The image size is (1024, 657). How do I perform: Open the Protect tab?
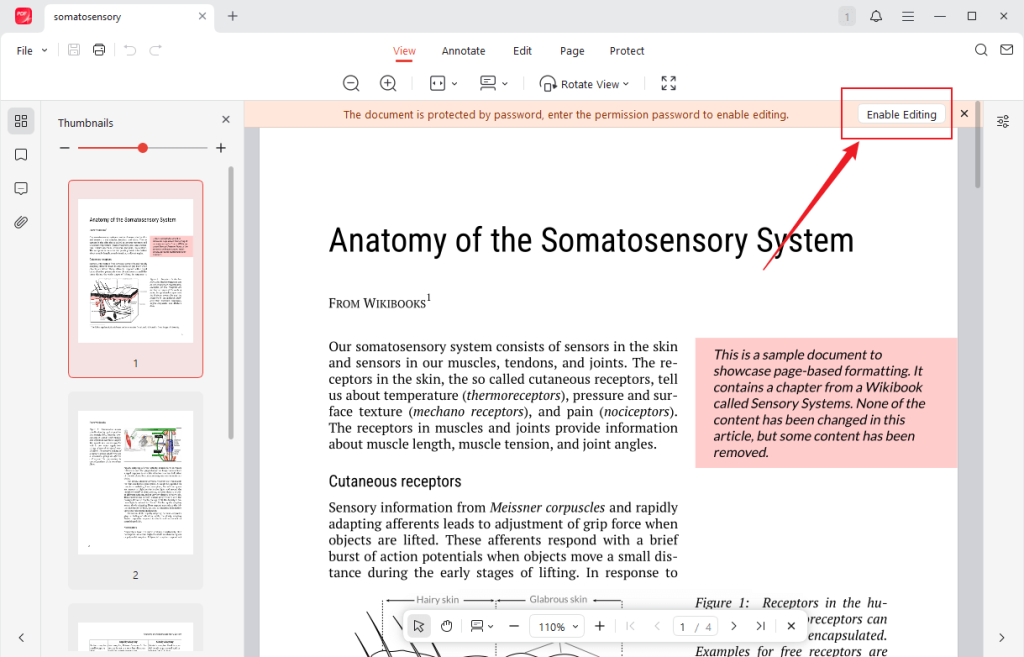click(x=627, y=51)
